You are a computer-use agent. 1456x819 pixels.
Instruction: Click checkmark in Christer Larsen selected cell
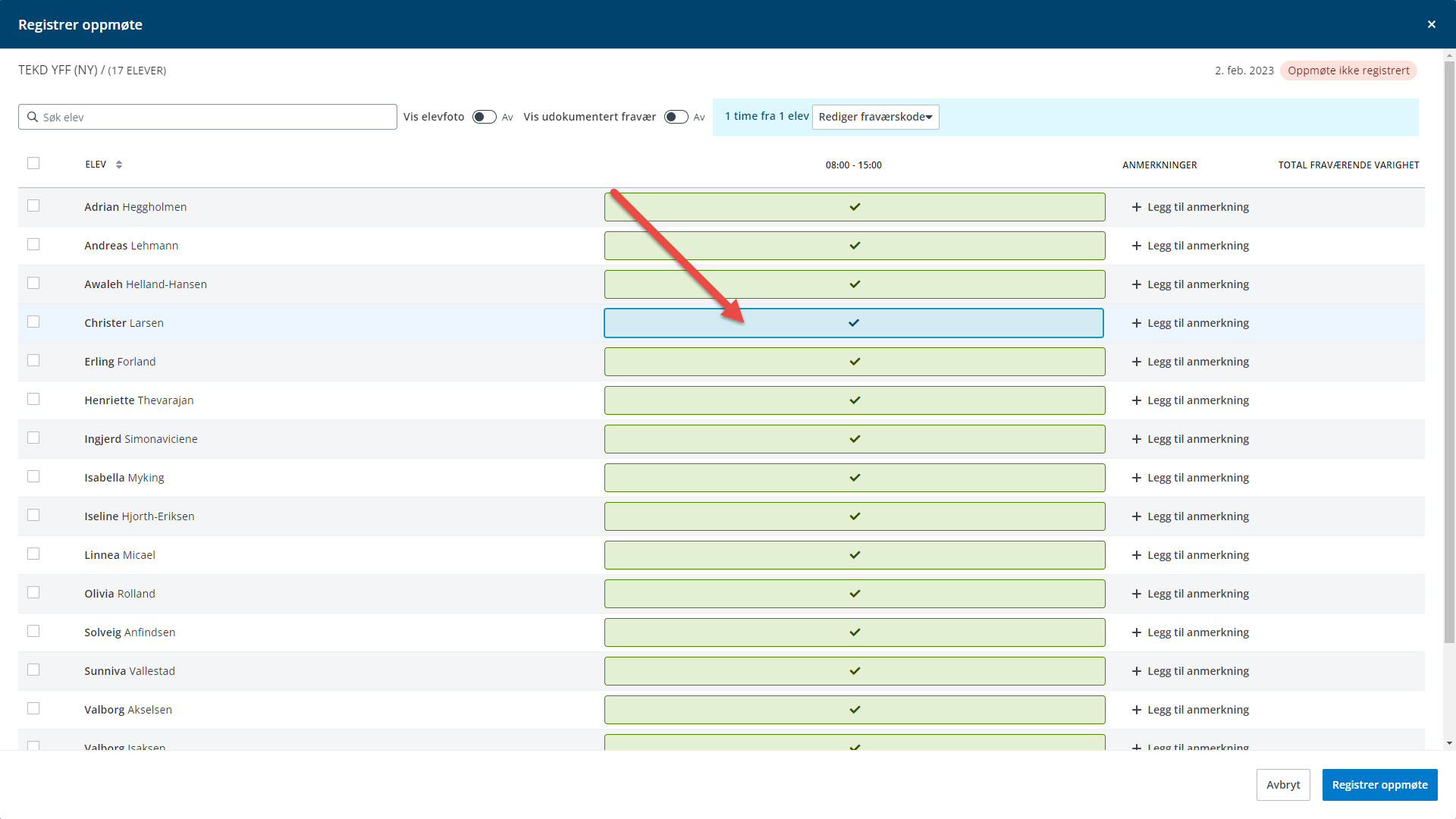point(854,323)
